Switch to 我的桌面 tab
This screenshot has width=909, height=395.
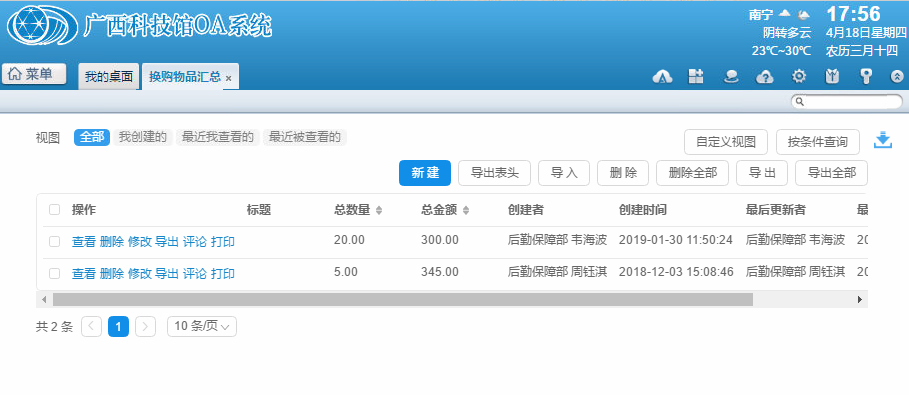pos(109,77)
